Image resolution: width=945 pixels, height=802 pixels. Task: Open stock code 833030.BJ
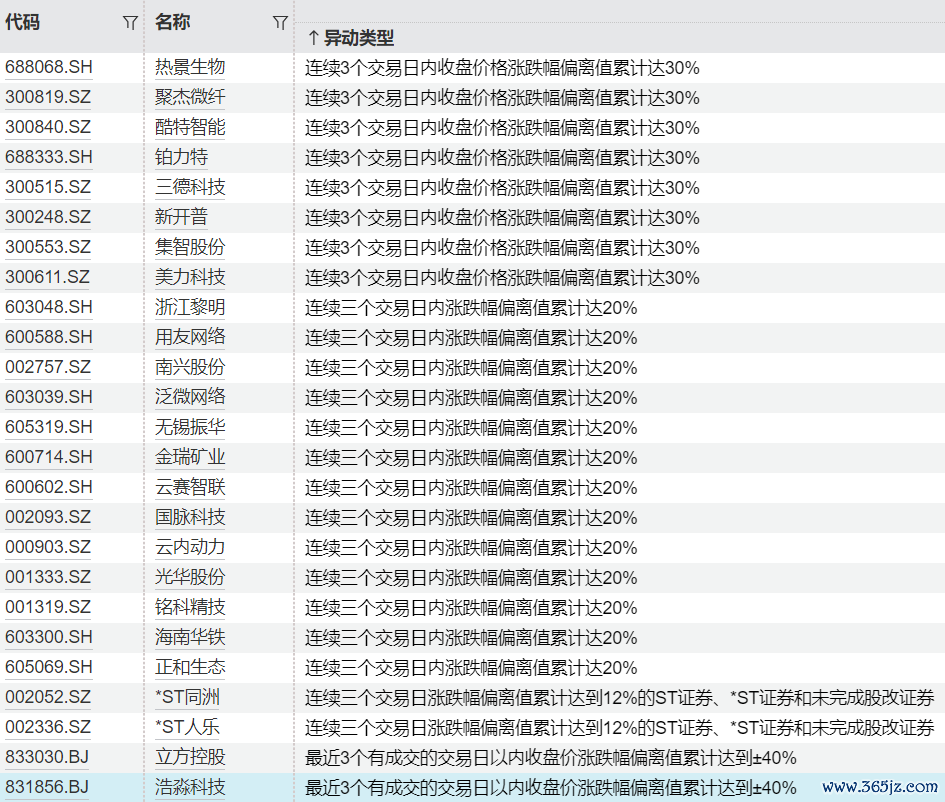click(x=47, y=757)
